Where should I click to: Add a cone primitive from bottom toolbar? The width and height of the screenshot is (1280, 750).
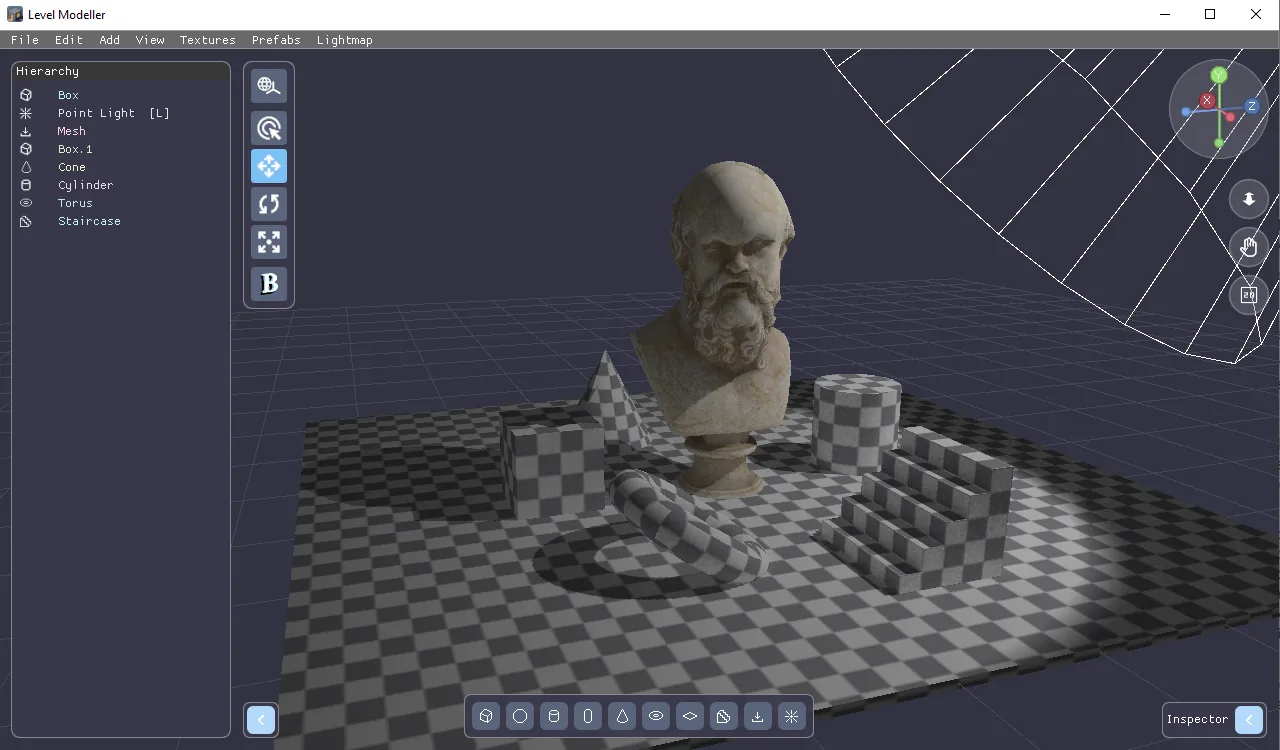[x=622, y=716]
